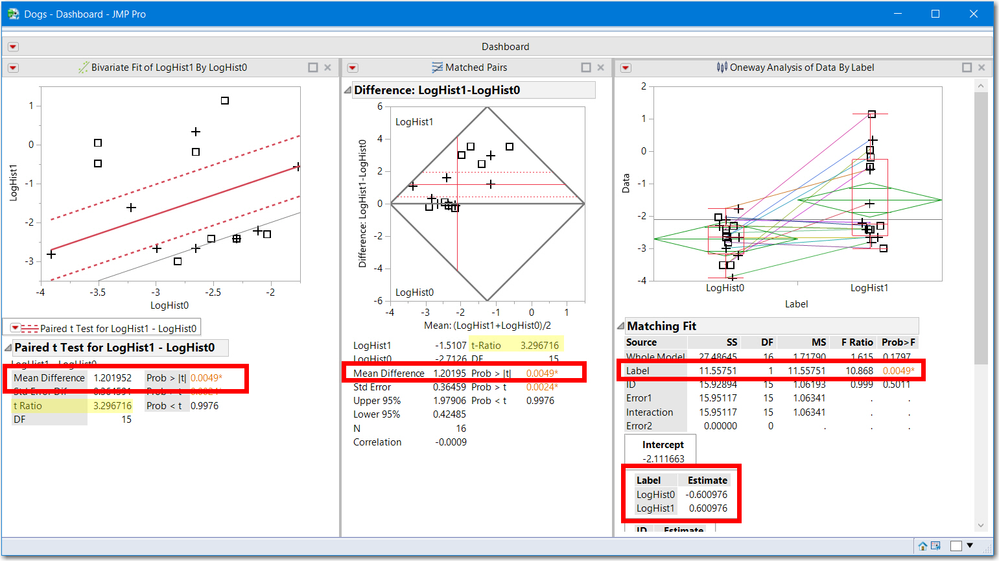This screenshot has height=561, width=999.
Task: Click the Upper 95% value 1.97906
Action: (450, 401)
